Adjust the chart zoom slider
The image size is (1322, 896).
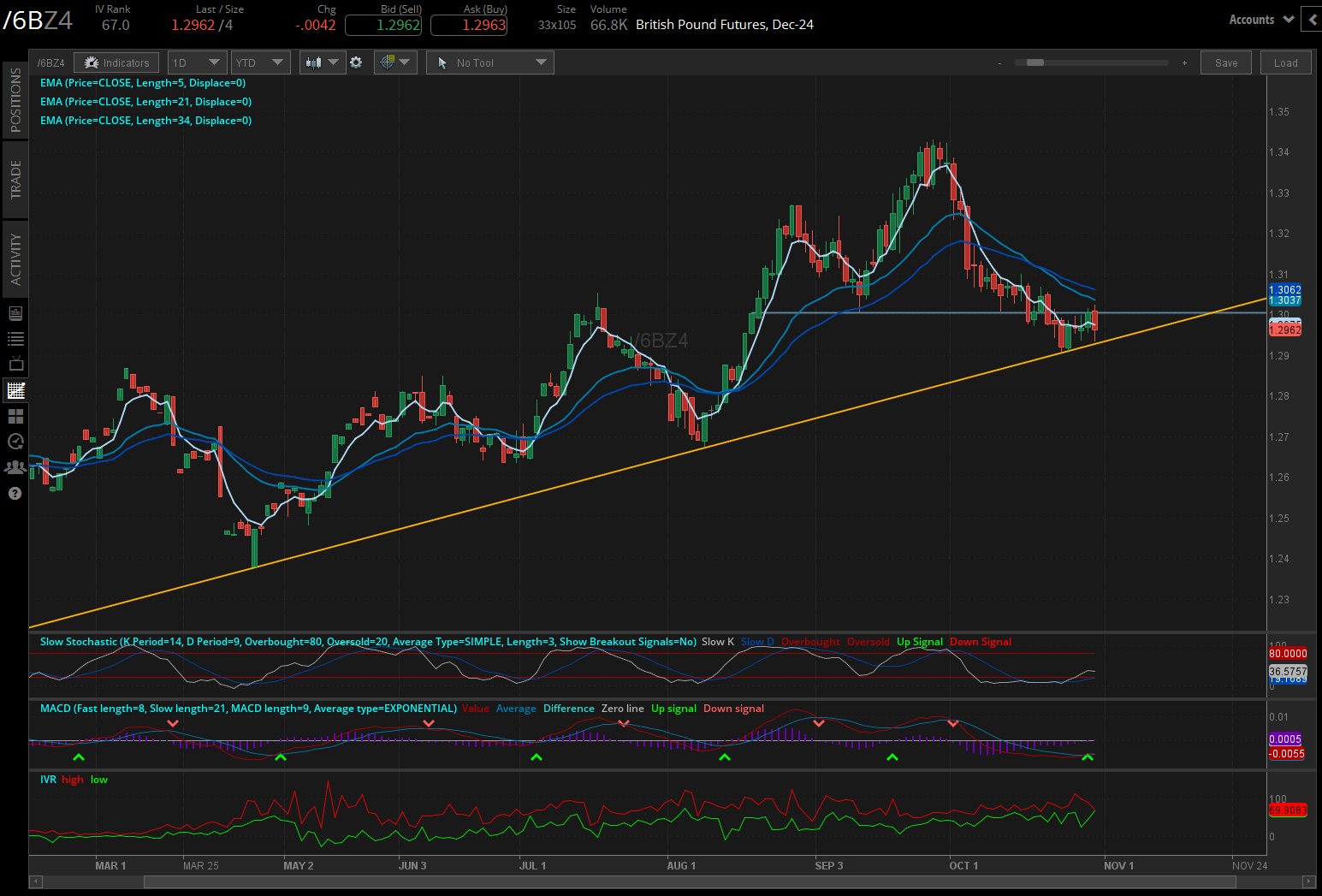pyautogui.click(x=1035, y=62)
